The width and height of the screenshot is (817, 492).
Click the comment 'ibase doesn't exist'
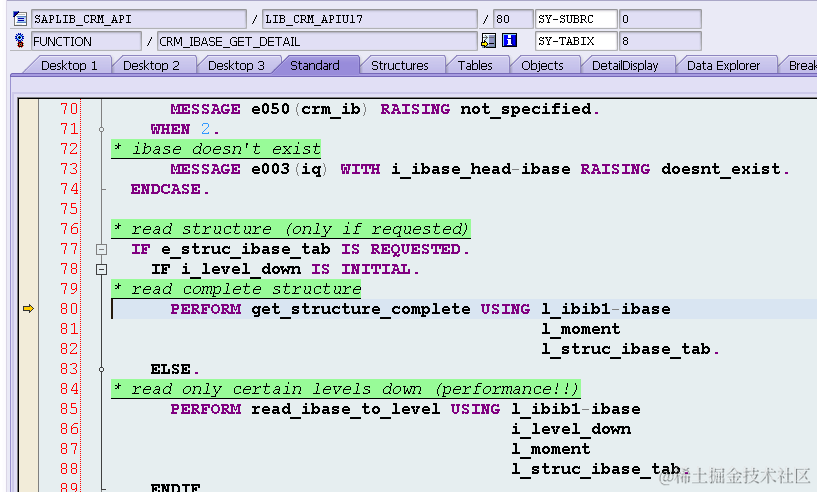click(216, 149)
